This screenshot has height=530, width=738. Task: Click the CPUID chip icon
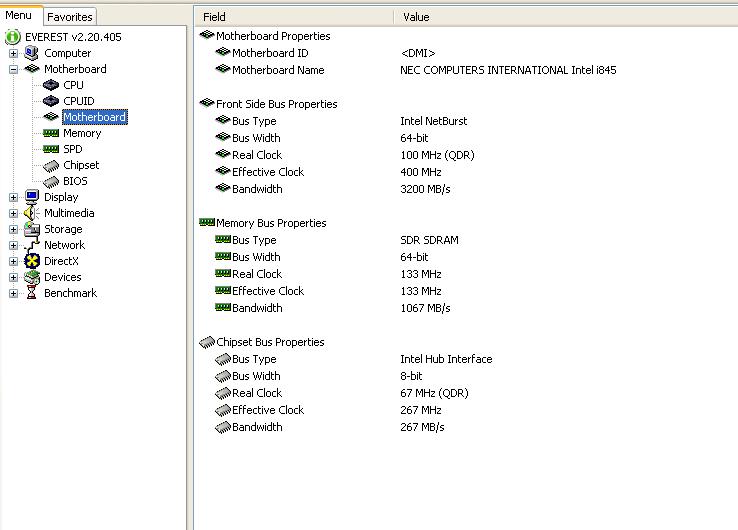(51, 101)
